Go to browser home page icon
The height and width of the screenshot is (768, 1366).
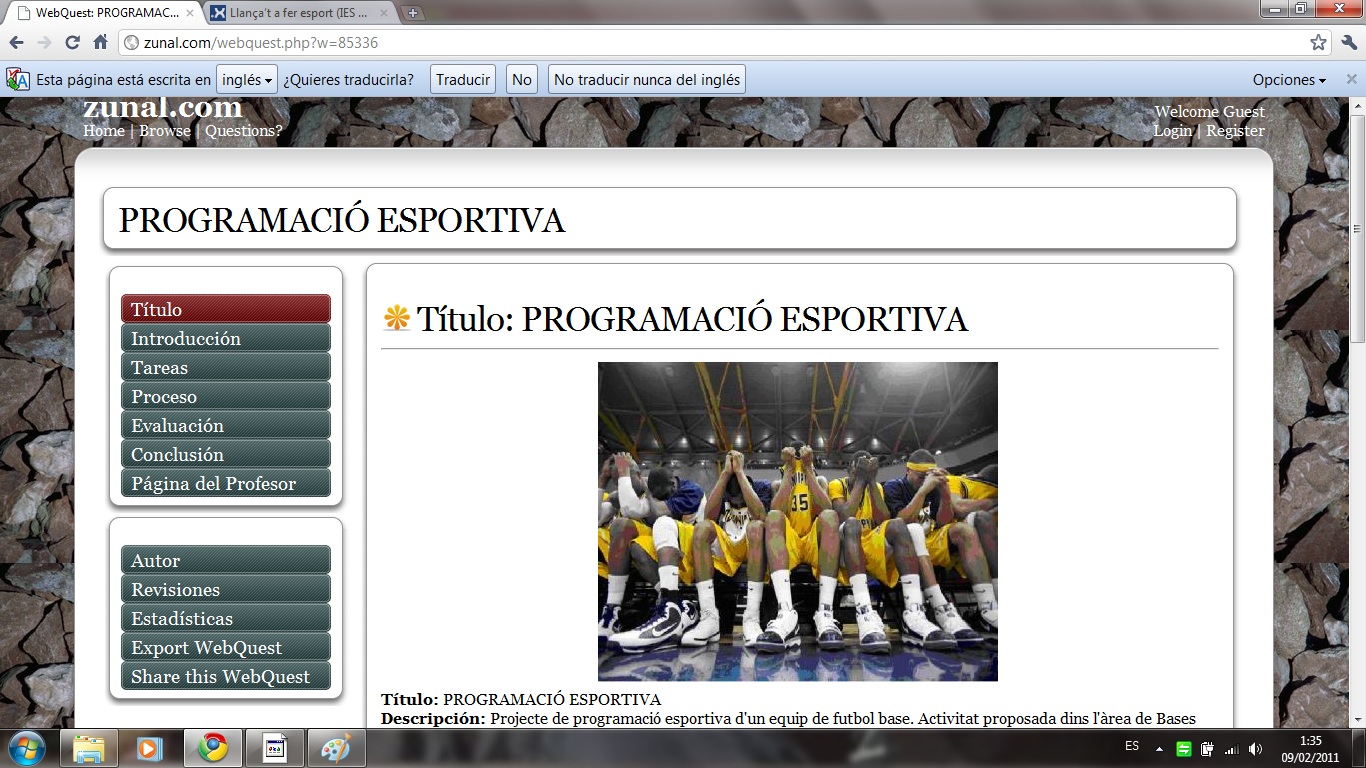tap(100, 43)
